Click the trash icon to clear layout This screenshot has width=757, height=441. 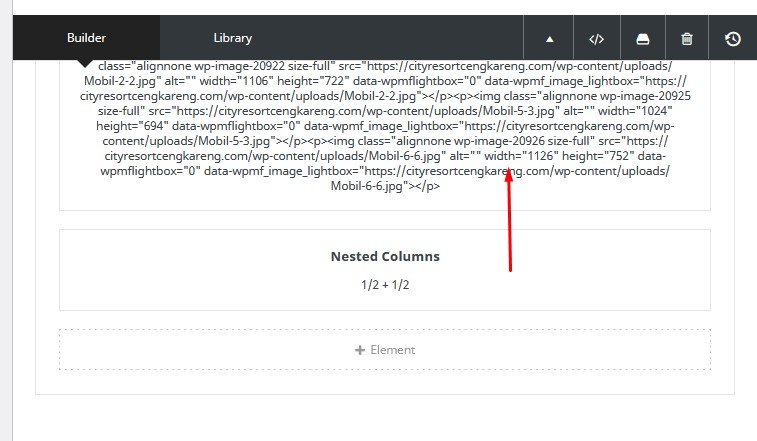(687, 39)
